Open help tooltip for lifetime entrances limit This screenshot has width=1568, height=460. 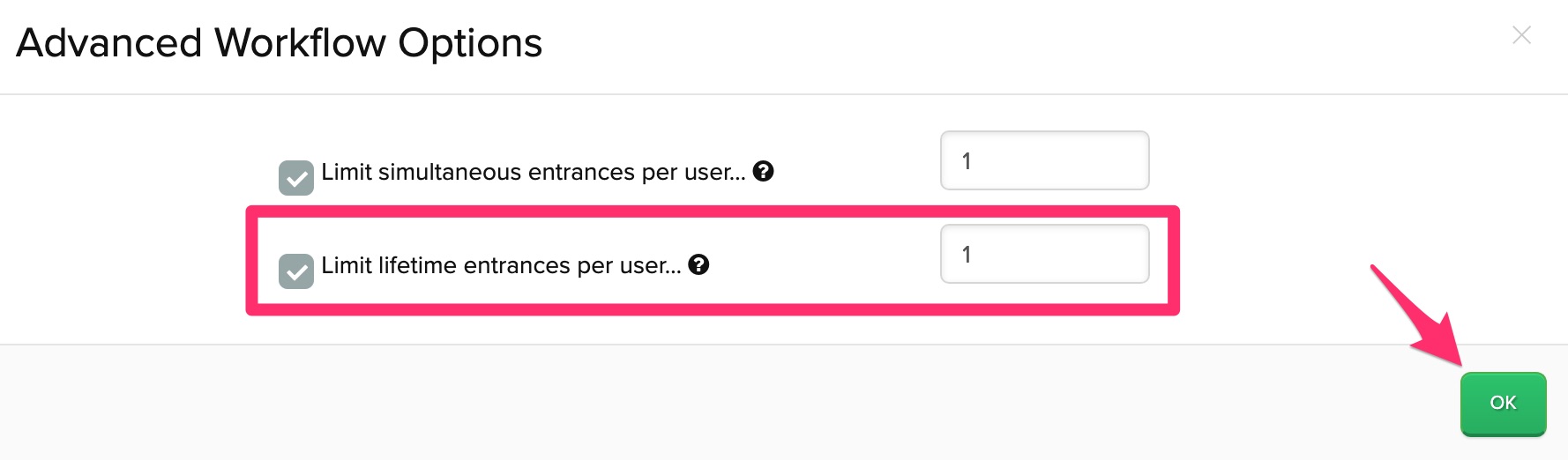pos(698,264)
